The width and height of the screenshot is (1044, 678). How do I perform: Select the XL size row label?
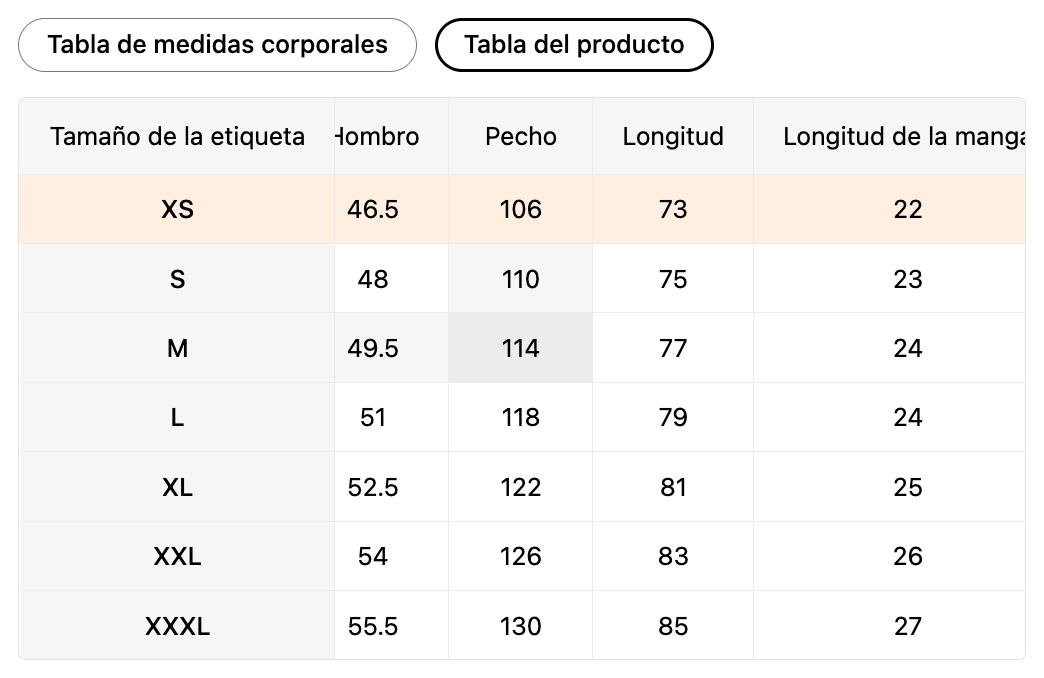click(x=177, y=487)
